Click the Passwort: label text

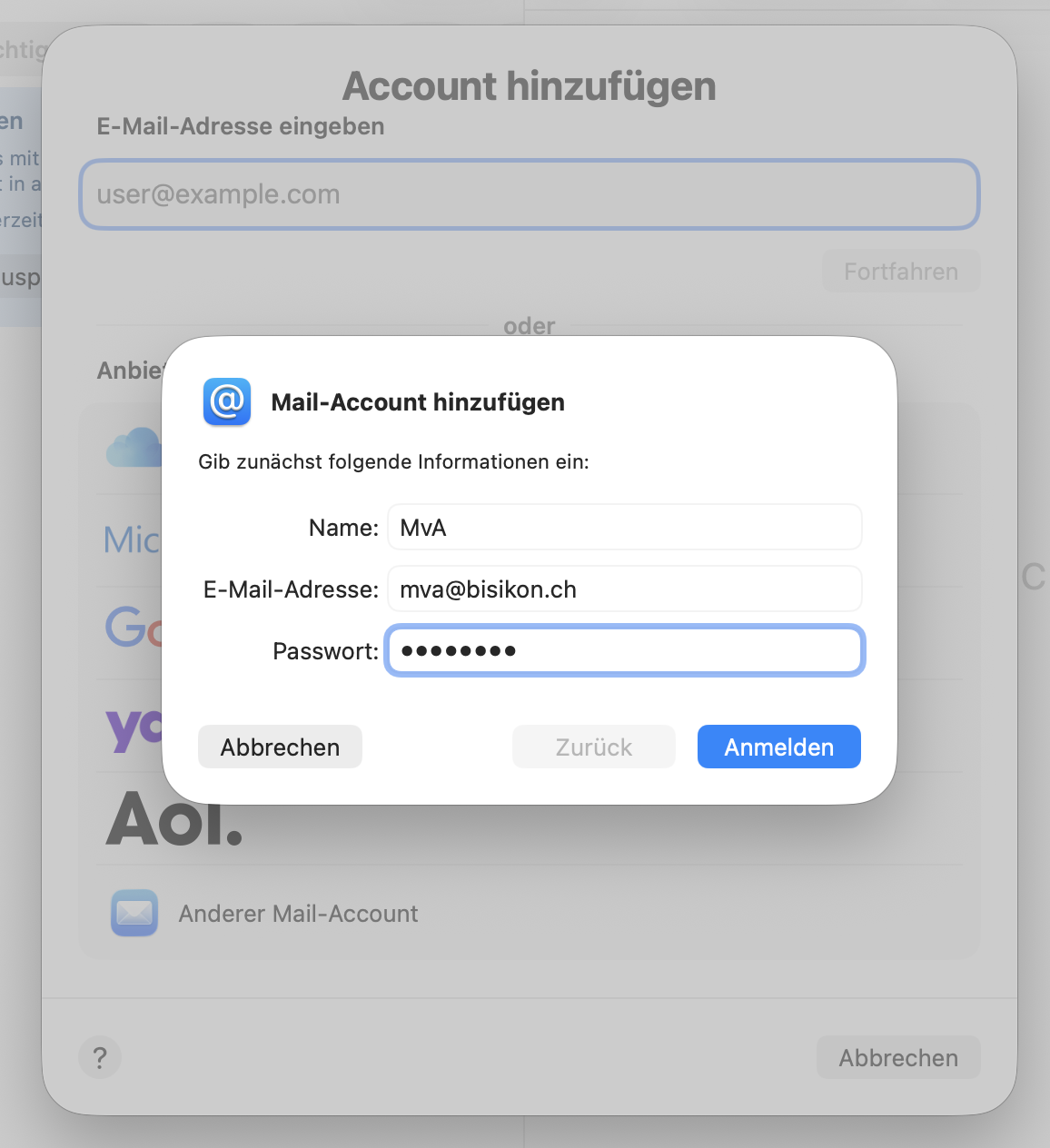tap(325, 651)
